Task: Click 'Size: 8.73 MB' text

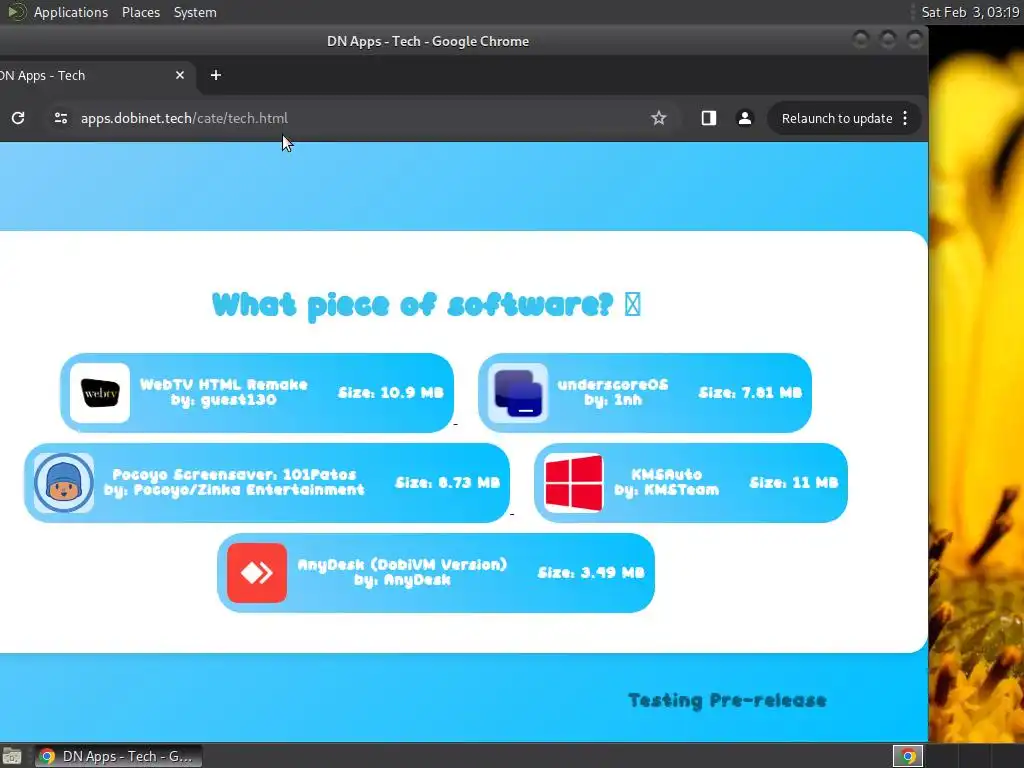Action: tap(447, 483)
